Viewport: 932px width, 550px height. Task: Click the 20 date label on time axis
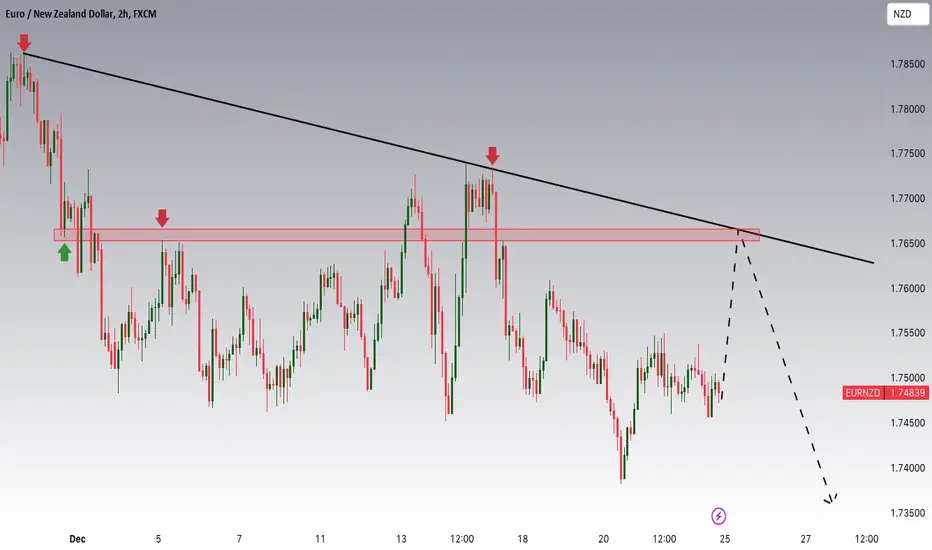click(603, 539)
